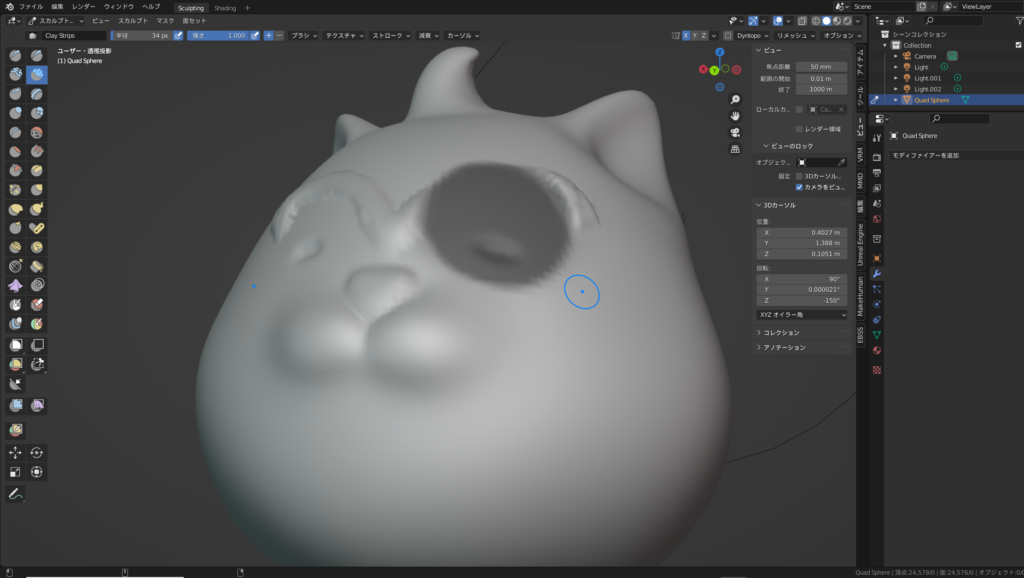Click the search field in the outliner
This screenshot has width=1024, height=578.
coord(953,21)
